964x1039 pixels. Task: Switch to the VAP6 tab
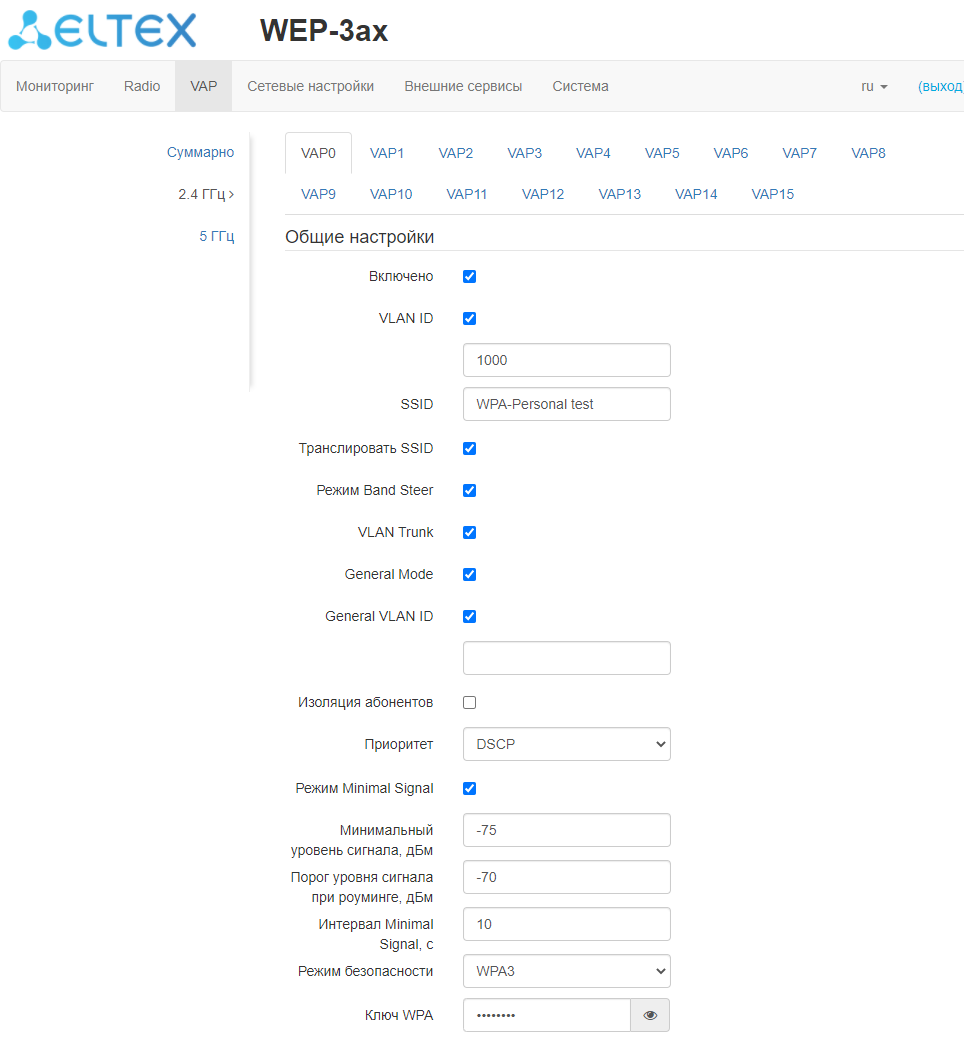pyautogui.click(x=731, y=153)
